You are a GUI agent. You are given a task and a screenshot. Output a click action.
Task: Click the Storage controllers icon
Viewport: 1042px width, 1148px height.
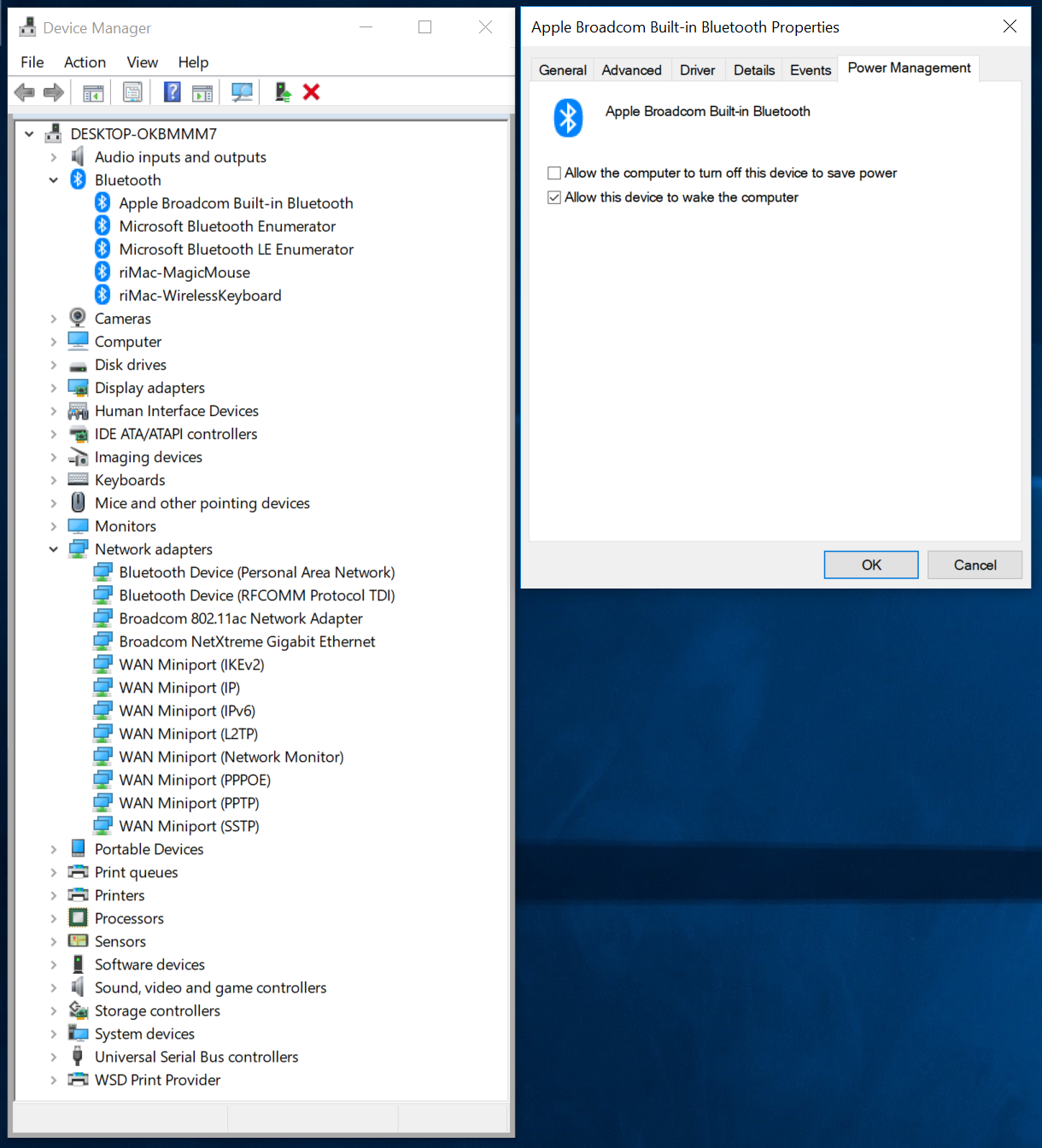[x=78, y=1010]
